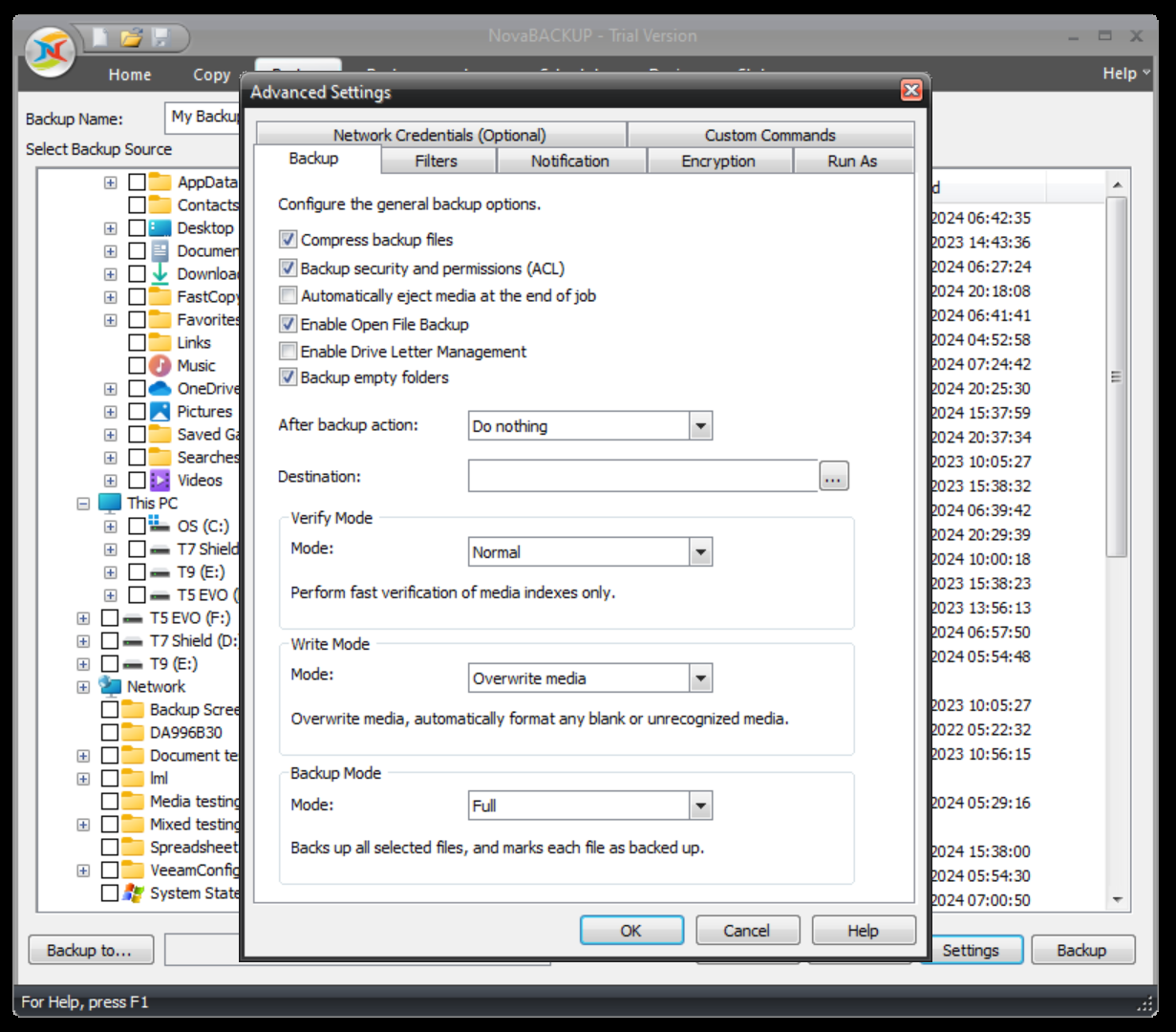1176x1032 pixels.
Task: Toggle Backup empty folders checkbox
Action: (288, 376)
